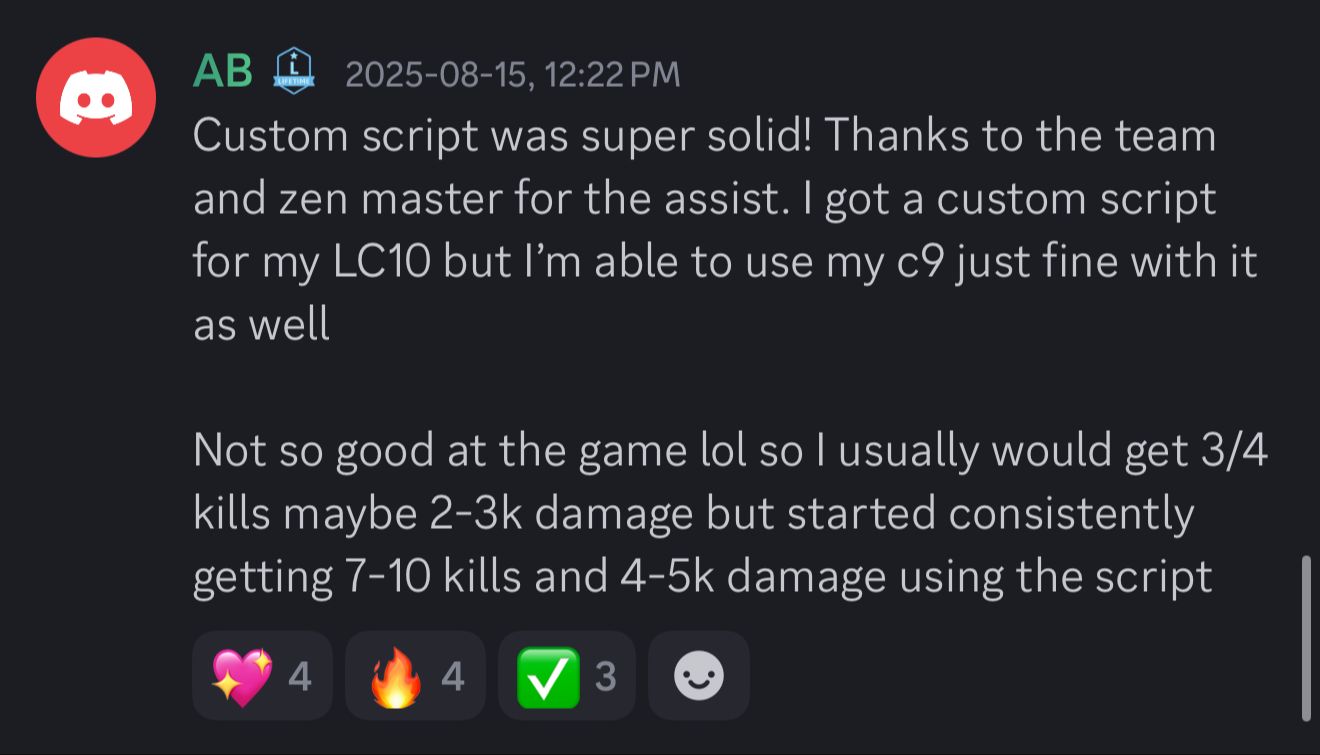Click the 'Not so good at the game' paragraph
This screenshot has width=1320, height=755.
[730, 451]
